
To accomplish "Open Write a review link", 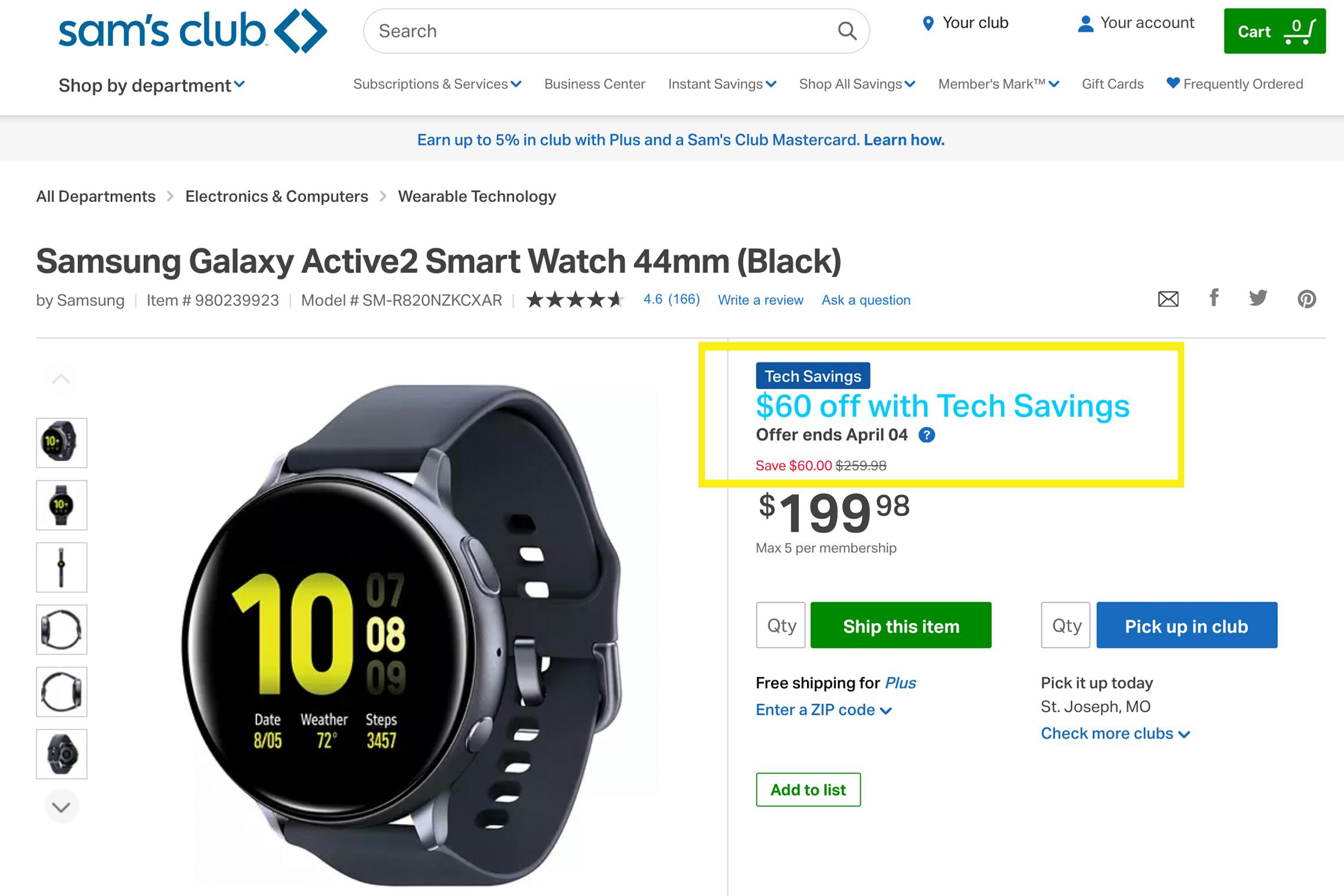I will 760,300.
